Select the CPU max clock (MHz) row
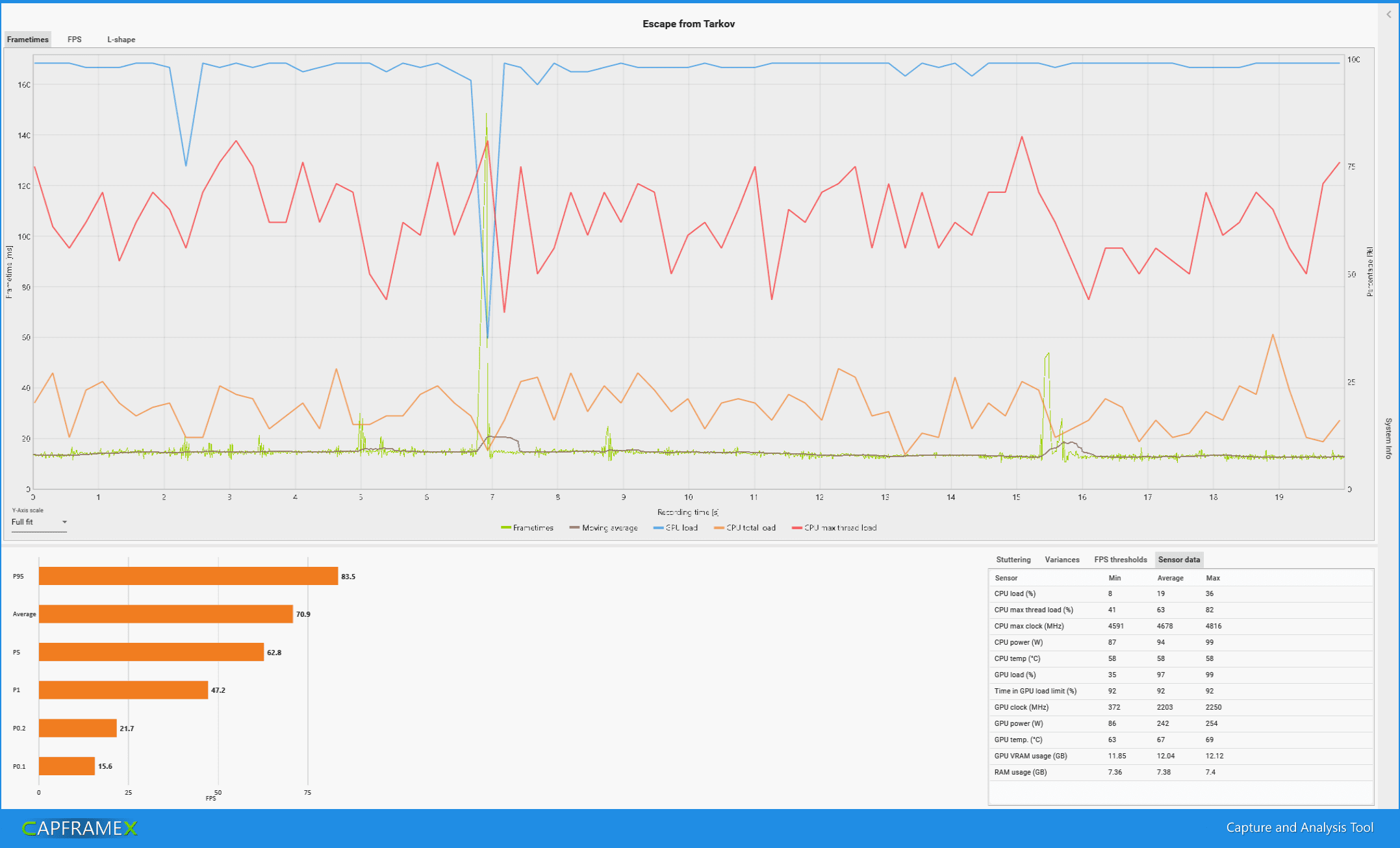The width and height of the screenshot is (1400, 848). pyautogui.click(x=1181, y=626)
